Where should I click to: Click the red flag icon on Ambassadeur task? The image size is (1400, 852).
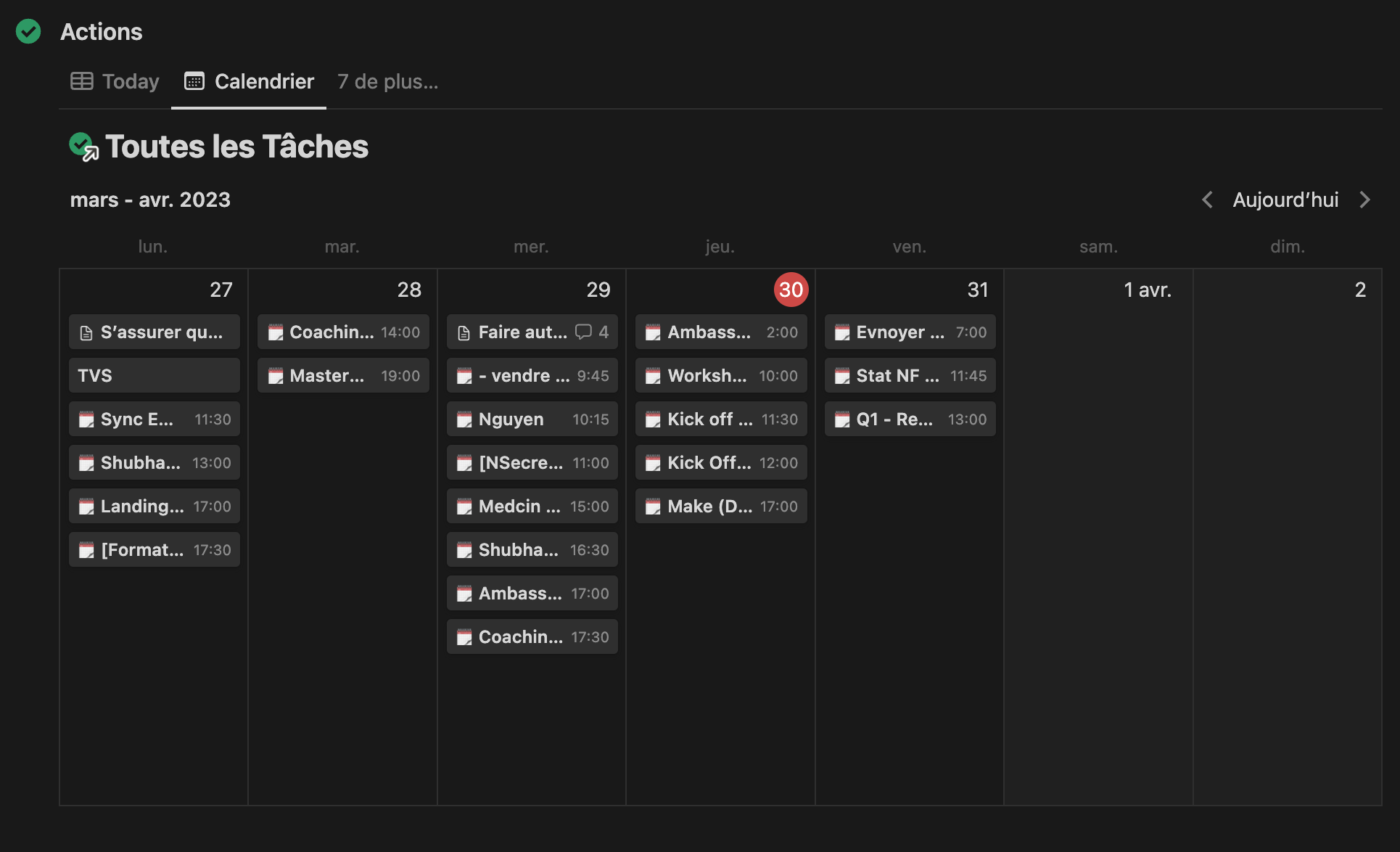pos(652,331)
